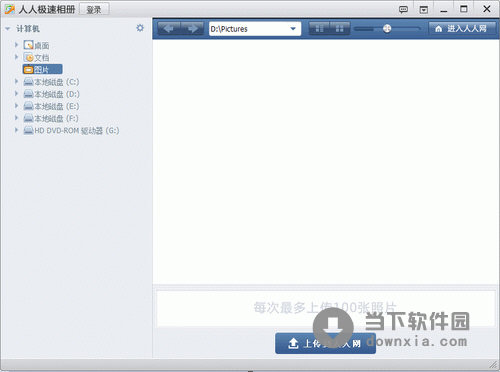Expand the 桌面 tree node
Viewport: 500px width, 372px height.
16,45
